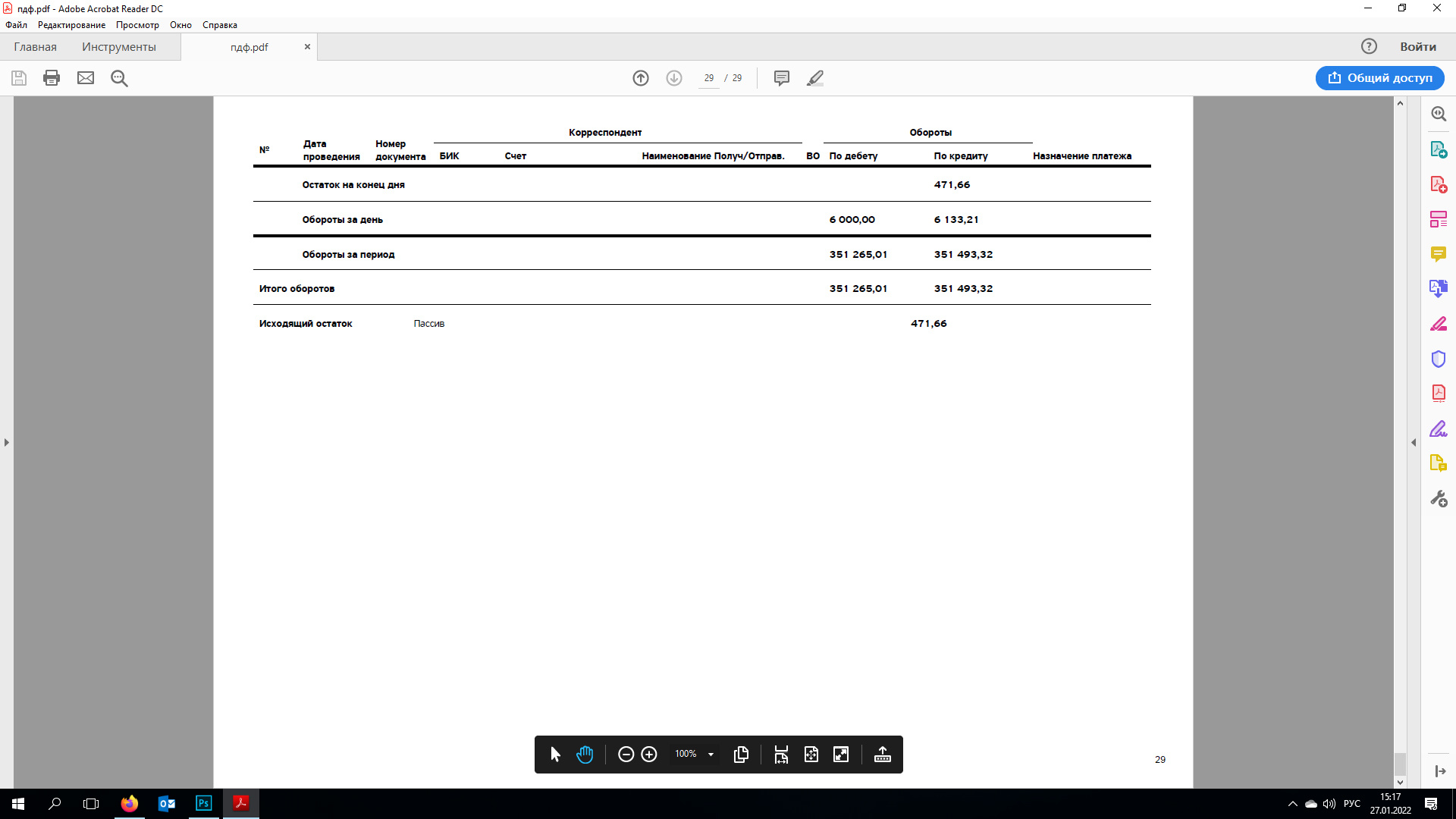
Task: Go to previous page arrow
Action: click(641, 78)
